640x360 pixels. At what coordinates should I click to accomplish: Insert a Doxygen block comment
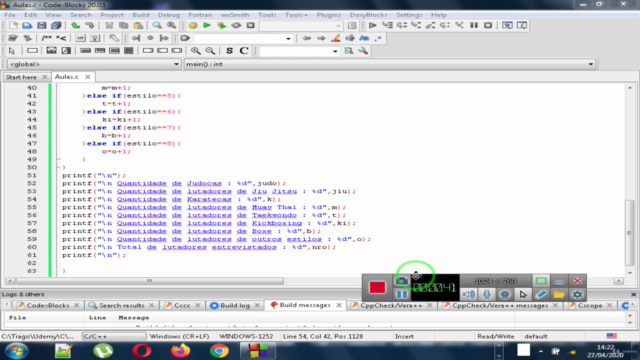(47, 38)
